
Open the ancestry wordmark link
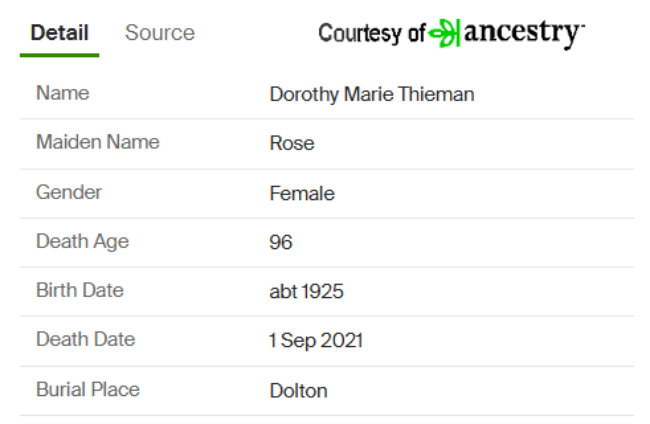pyautogui.click(x=524, y=33)
